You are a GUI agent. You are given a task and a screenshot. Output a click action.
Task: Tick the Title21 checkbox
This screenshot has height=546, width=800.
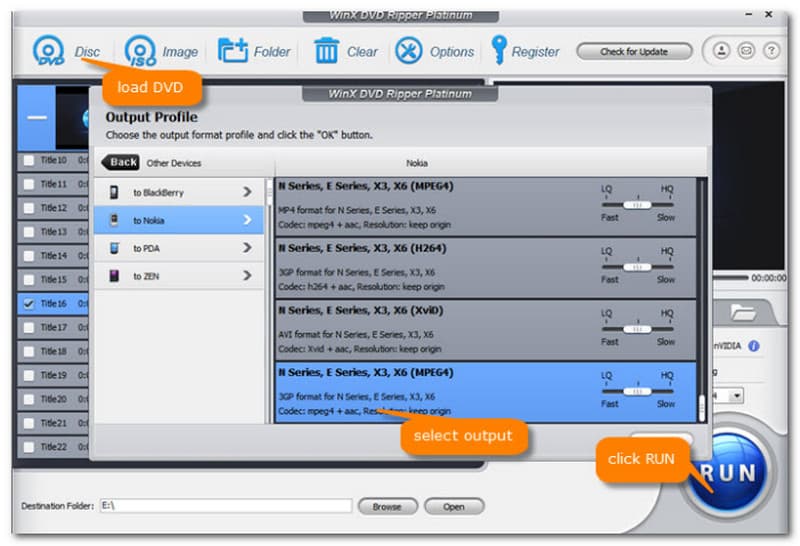tap(29, 423)
